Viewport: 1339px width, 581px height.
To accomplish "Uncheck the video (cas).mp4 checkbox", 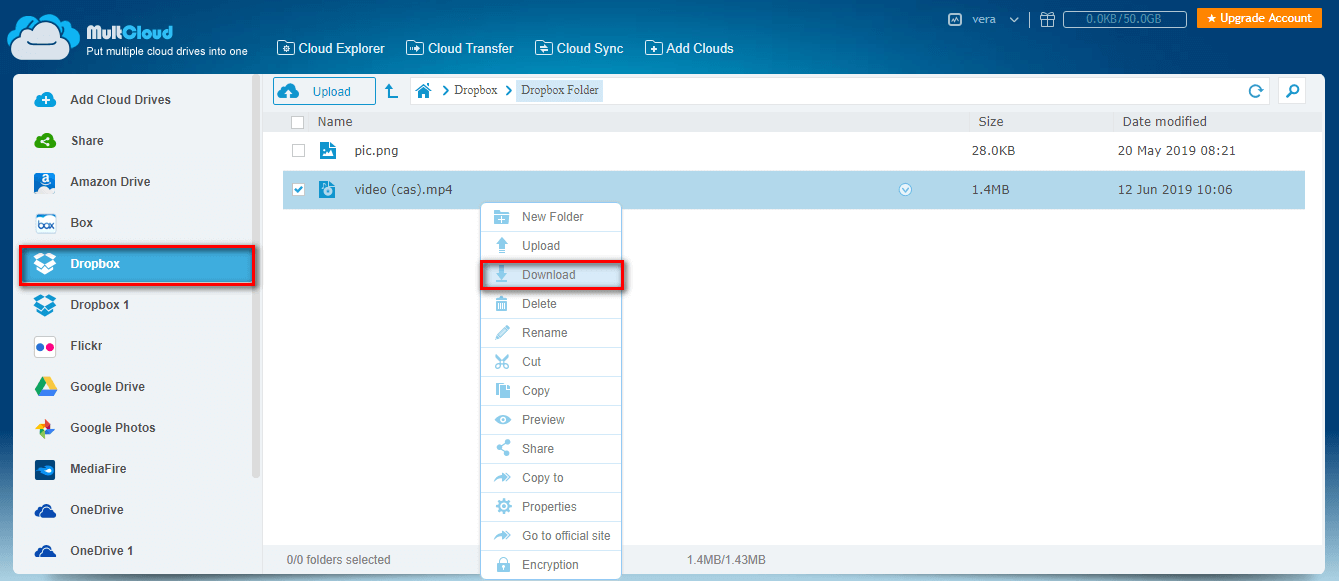I will click(298, 190).
